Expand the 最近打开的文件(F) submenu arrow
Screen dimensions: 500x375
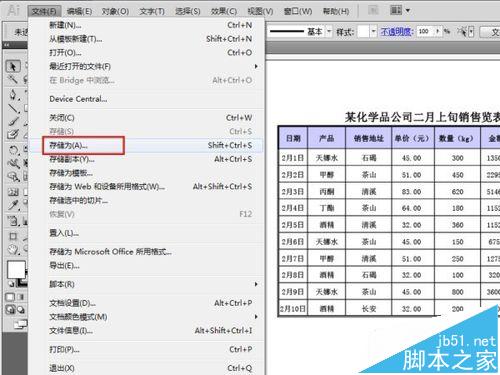(x=256, y=66)
